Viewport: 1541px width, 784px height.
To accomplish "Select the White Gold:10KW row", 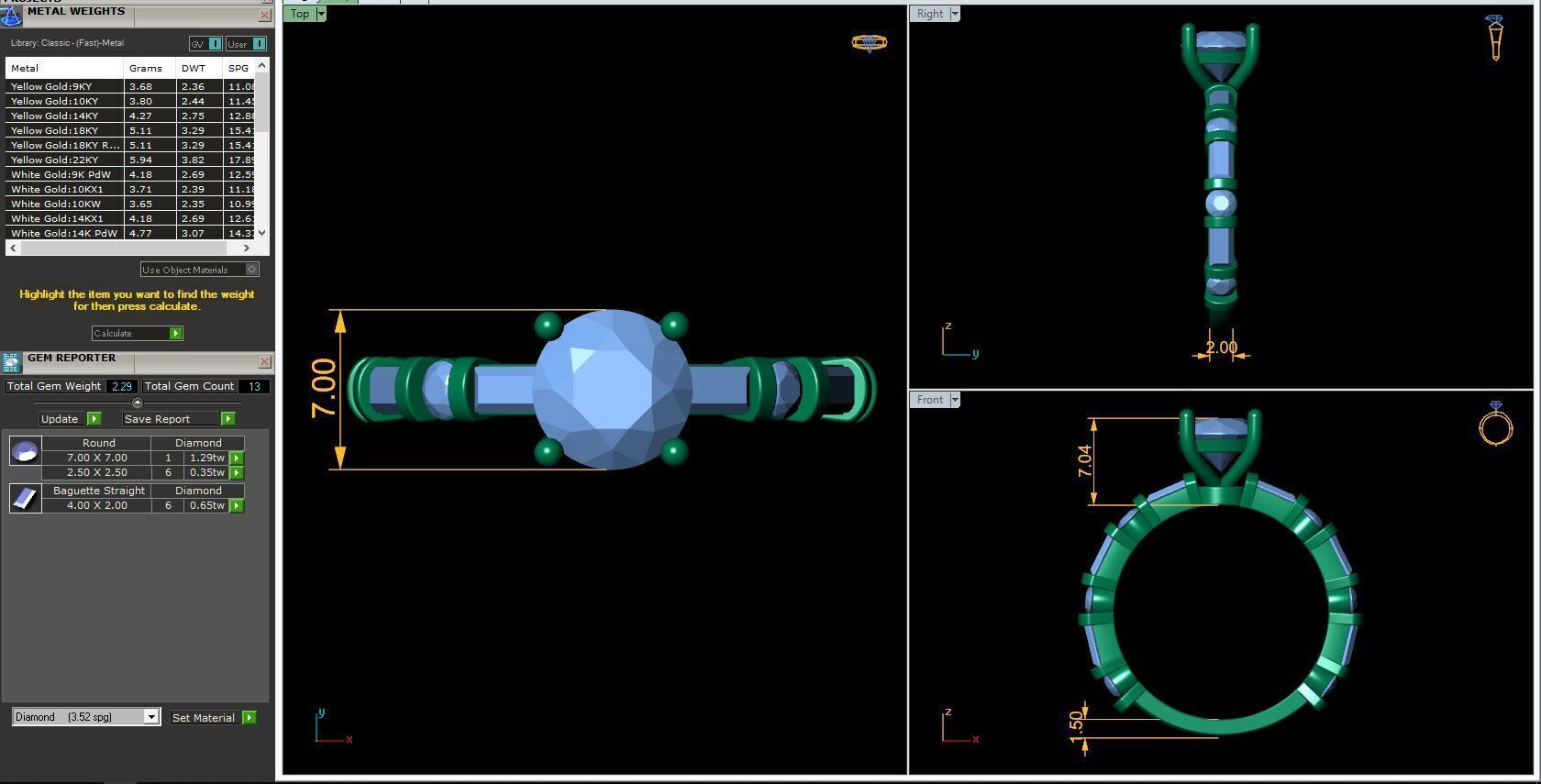I will coord(130,204).
